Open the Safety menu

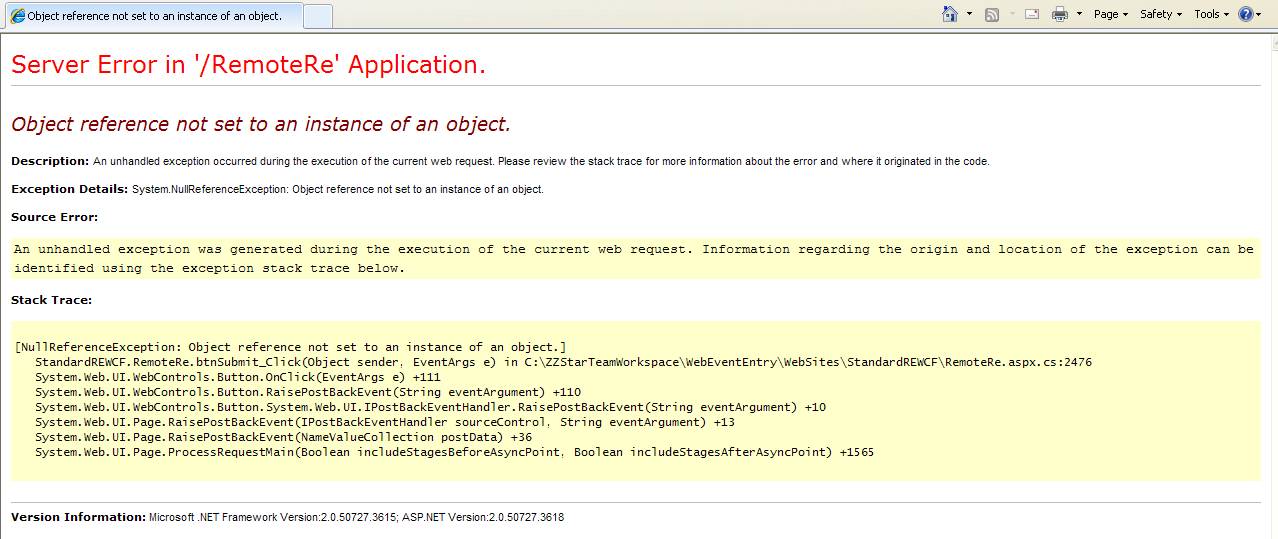tap(1160, 14)
